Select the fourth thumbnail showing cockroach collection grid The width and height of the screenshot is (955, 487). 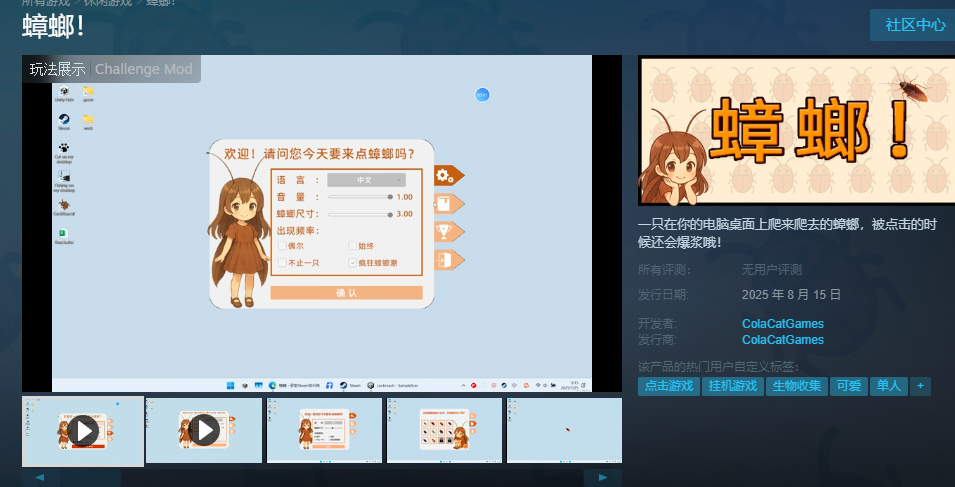445,431
